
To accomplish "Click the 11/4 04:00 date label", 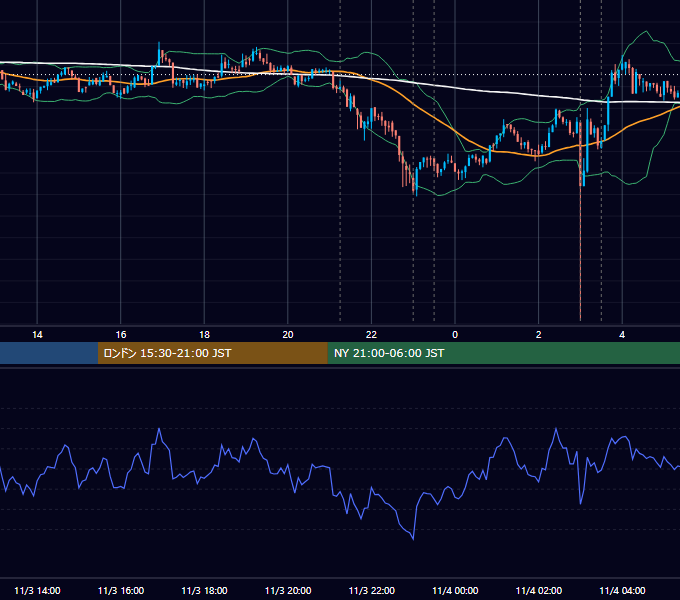I will tap(622, 590).
